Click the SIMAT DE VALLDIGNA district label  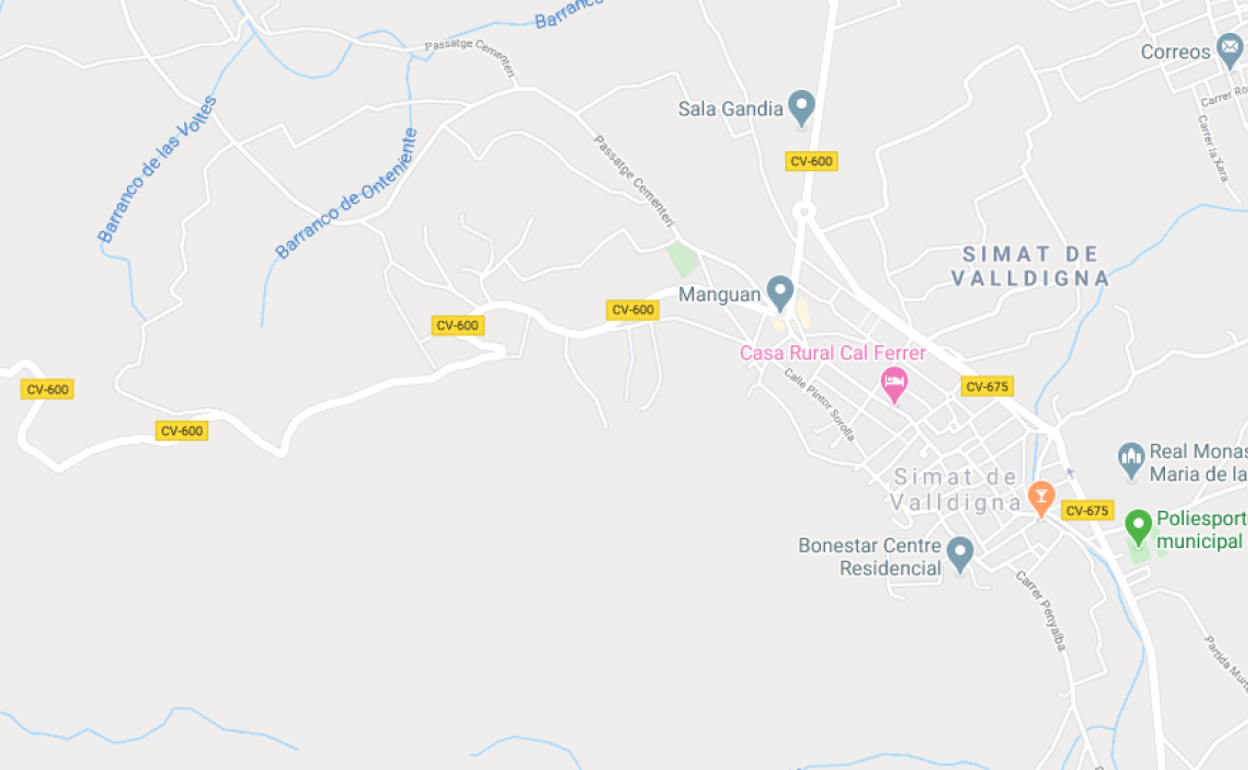pos(1030,266)
